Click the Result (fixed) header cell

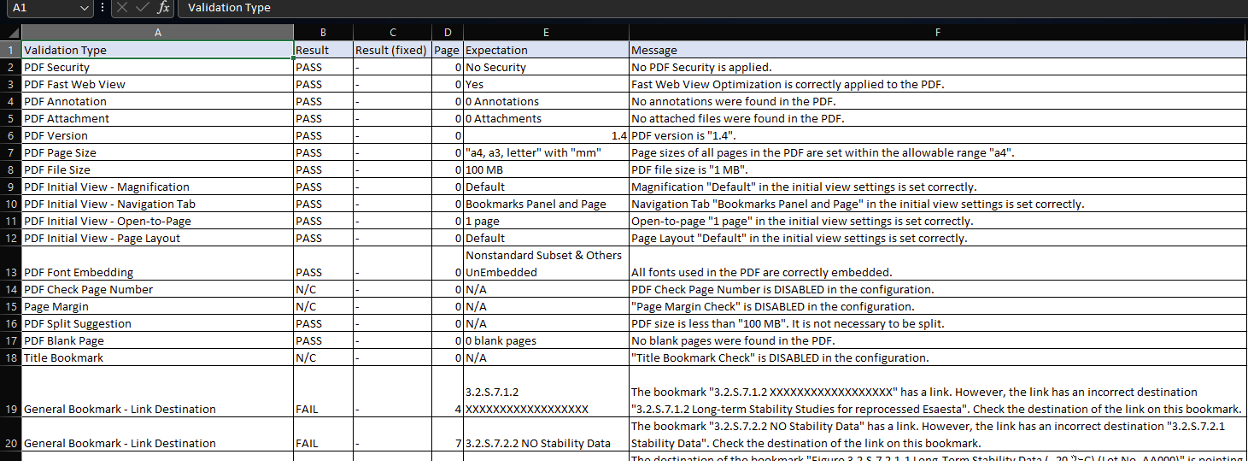pyautogui.click(x=393, y=50)
